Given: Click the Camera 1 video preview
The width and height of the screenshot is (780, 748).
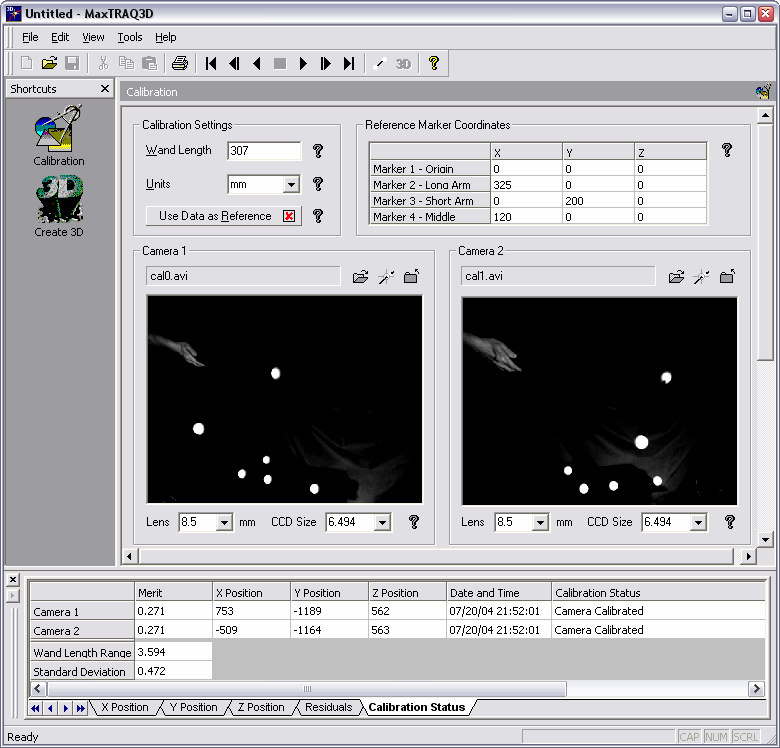Looking at the screenshot, I should (284, 399).
